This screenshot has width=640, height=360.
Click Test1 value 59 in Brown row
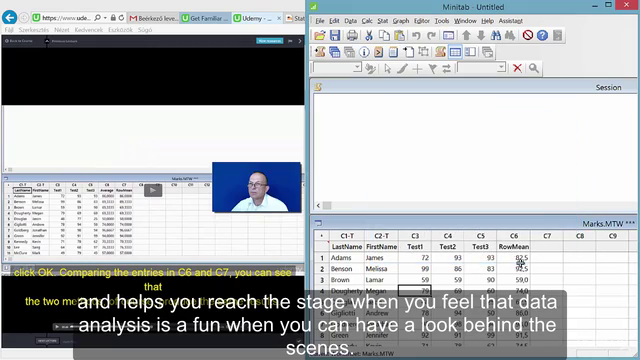click(415, 280)
